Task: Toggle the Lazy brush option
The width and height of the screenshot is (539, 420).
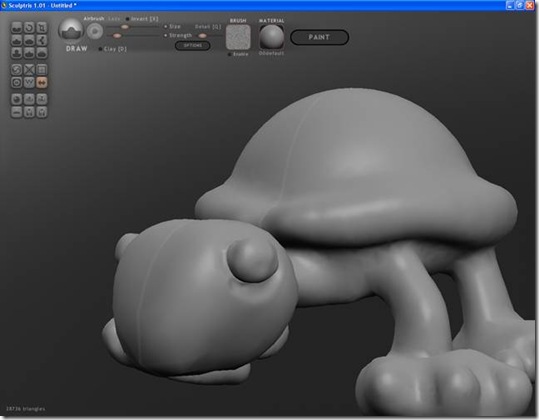Action: pos(114,19)
